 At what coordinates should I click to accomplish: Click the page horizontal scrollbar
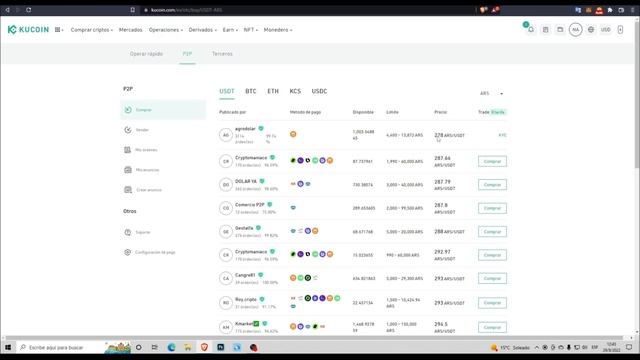[x=314, y=338]
